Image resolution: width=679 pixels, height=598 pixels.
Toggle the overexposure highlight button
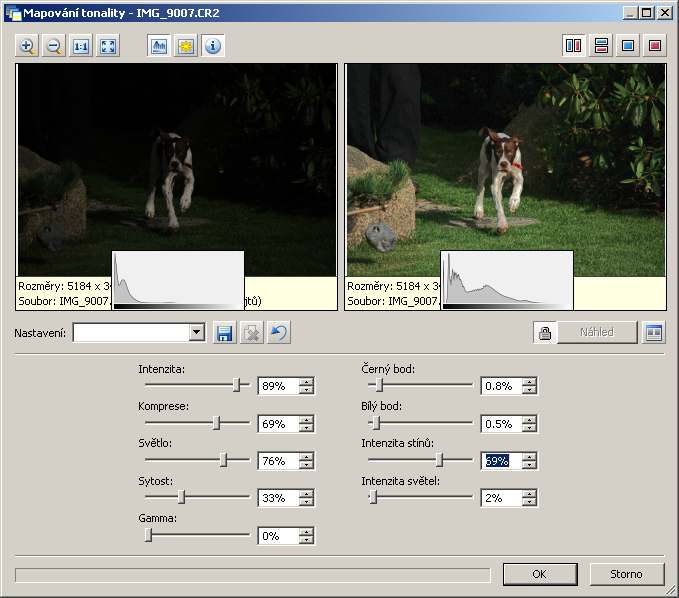(x=186, y=46)
